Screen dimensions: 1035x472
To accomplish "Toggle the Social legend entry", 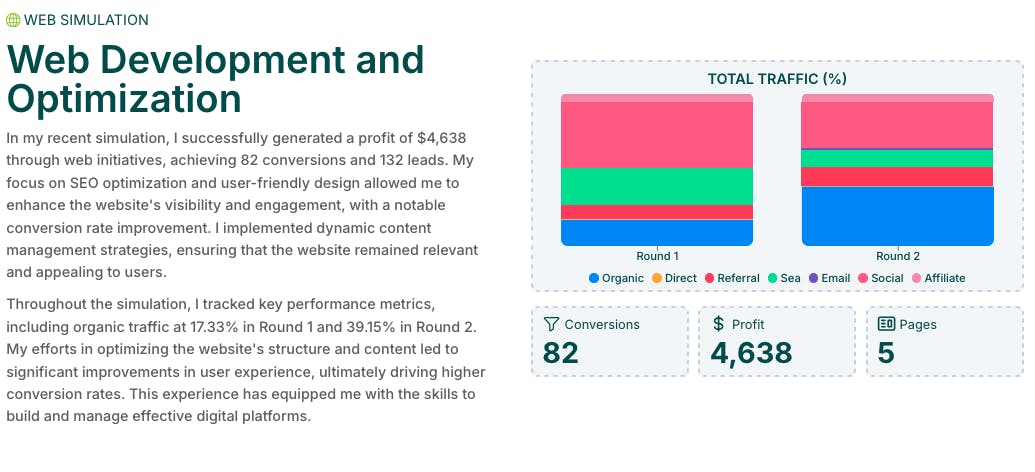I will (x=880, y=278).
